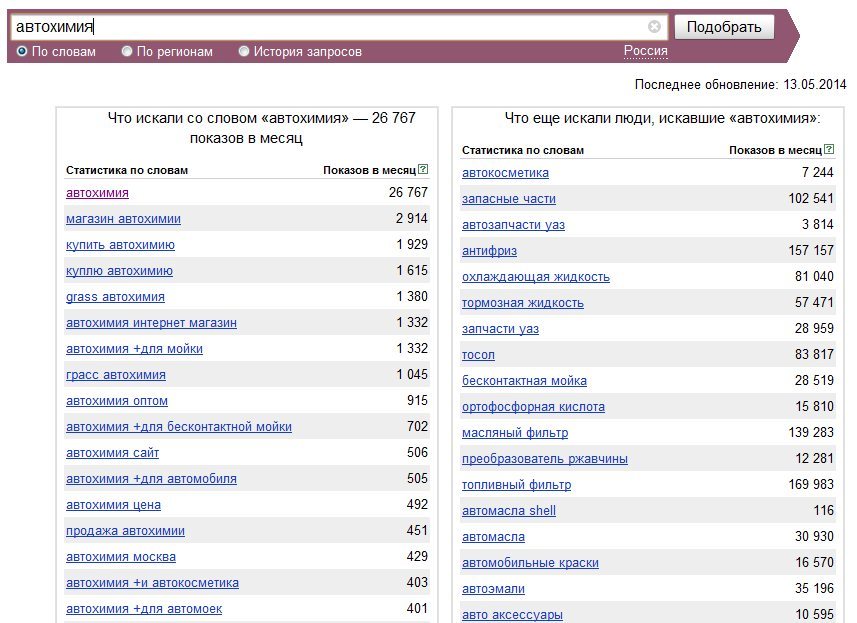Open the 'магазин автохимии' link
Viewport: 857px width, 623px height.
click(x=124, y=219)
